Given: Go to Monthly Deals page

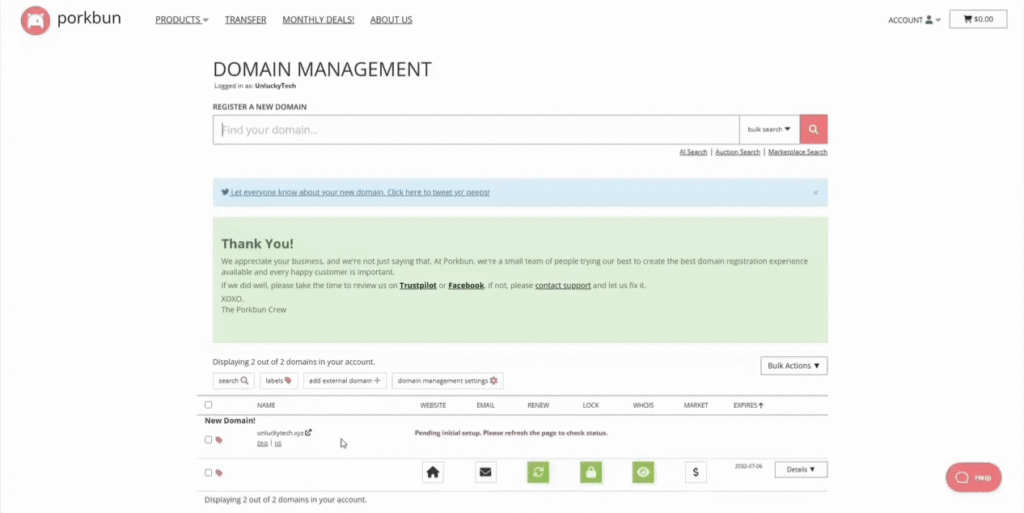Looking at the screenshot, I should click(318, 20).
